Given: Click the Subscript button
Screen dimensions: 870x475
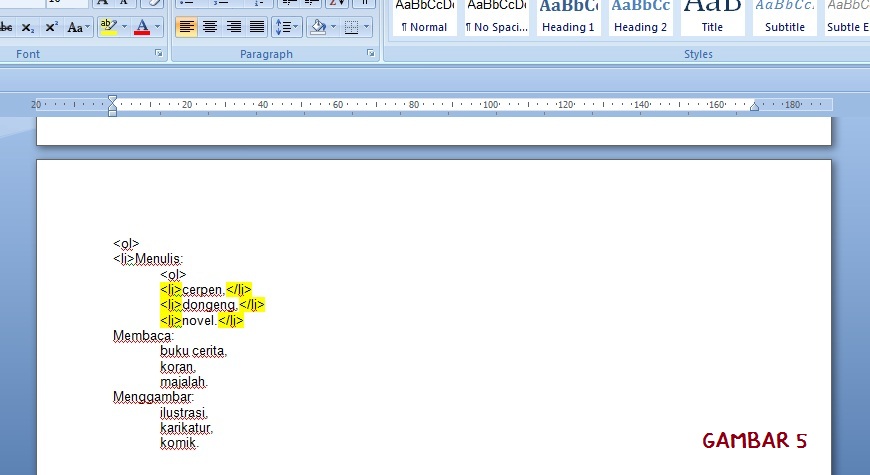Looking at the screenshot, I should point(27,27).
